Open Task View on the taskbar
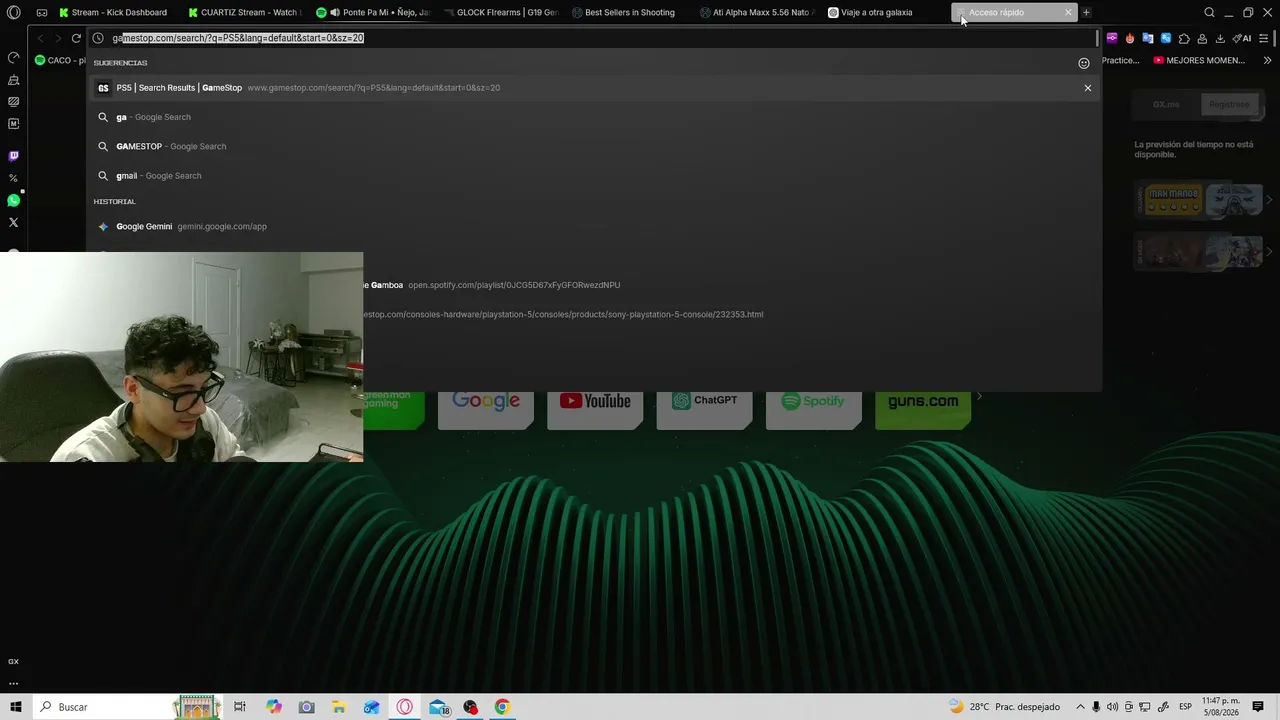1280x720 pixels. click(x=240, y=707)
